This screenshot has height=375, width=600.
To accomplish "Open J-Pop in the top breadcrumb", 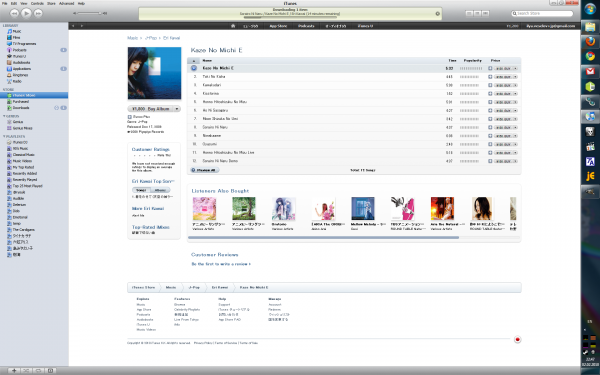I will [151, 38].
